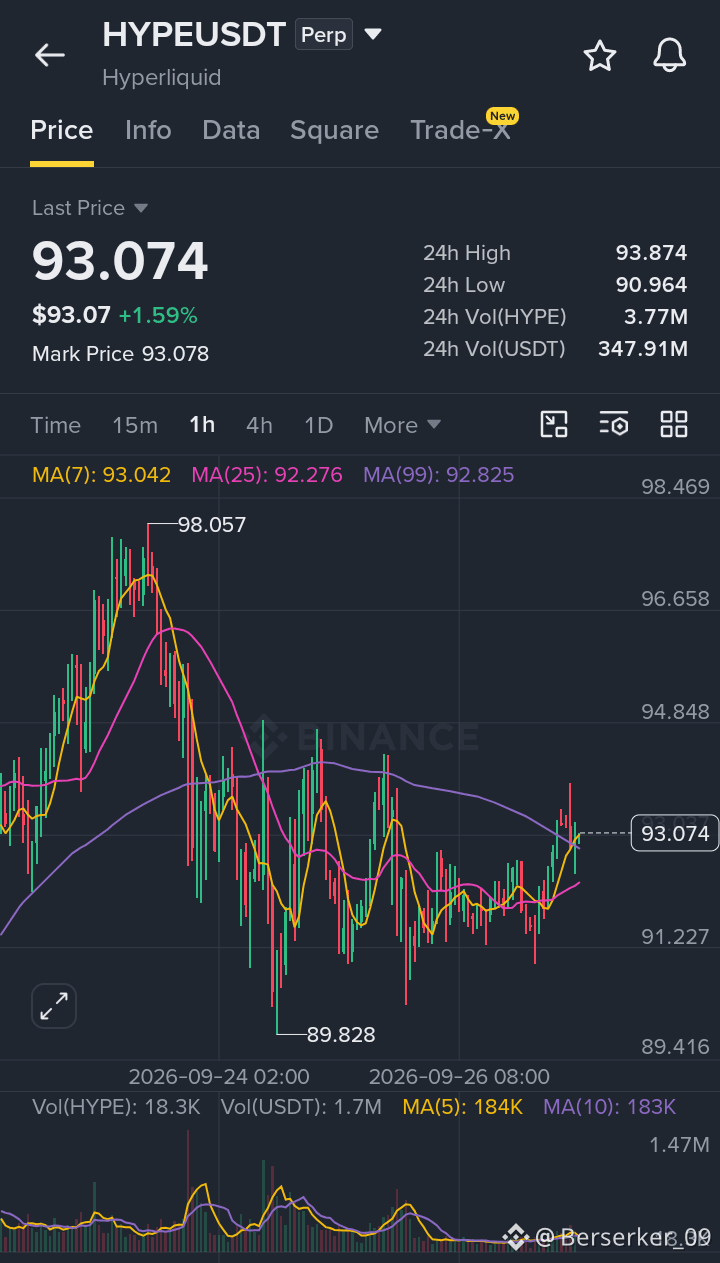Image resolution: width=720 pixels, height=1263 pixels.
Task: Open the grid layout icon
Action: (674, 424)
